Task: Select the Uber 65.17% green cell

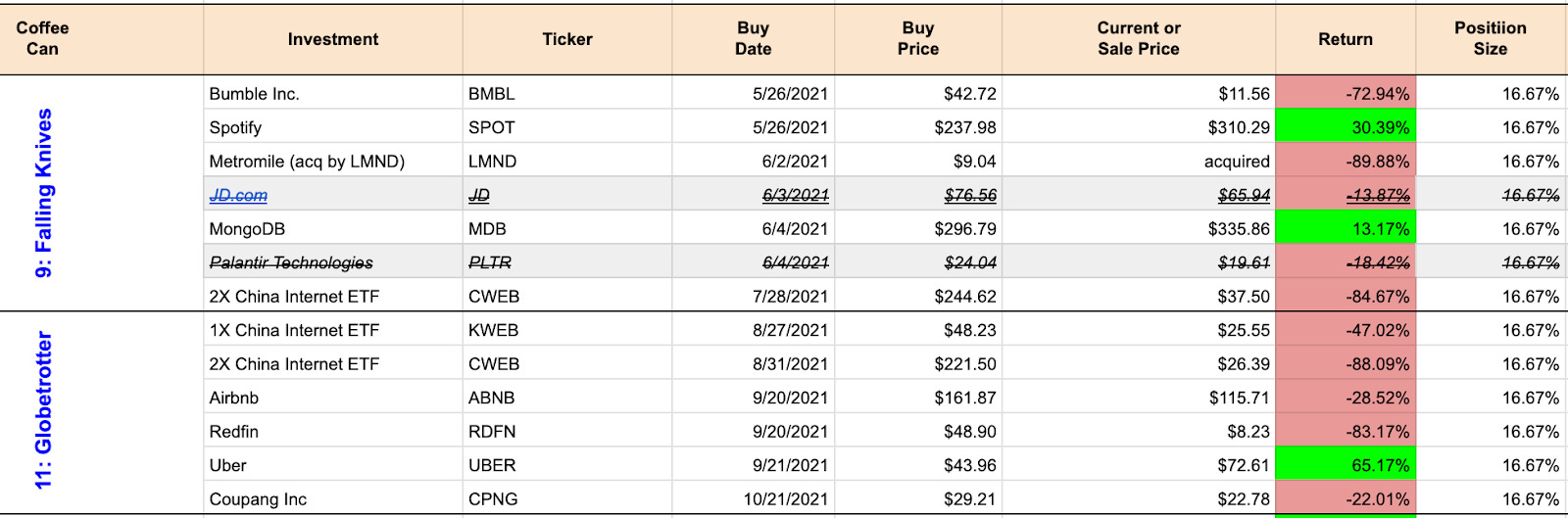Action: pyautogui.click(x=1346, y=465)
